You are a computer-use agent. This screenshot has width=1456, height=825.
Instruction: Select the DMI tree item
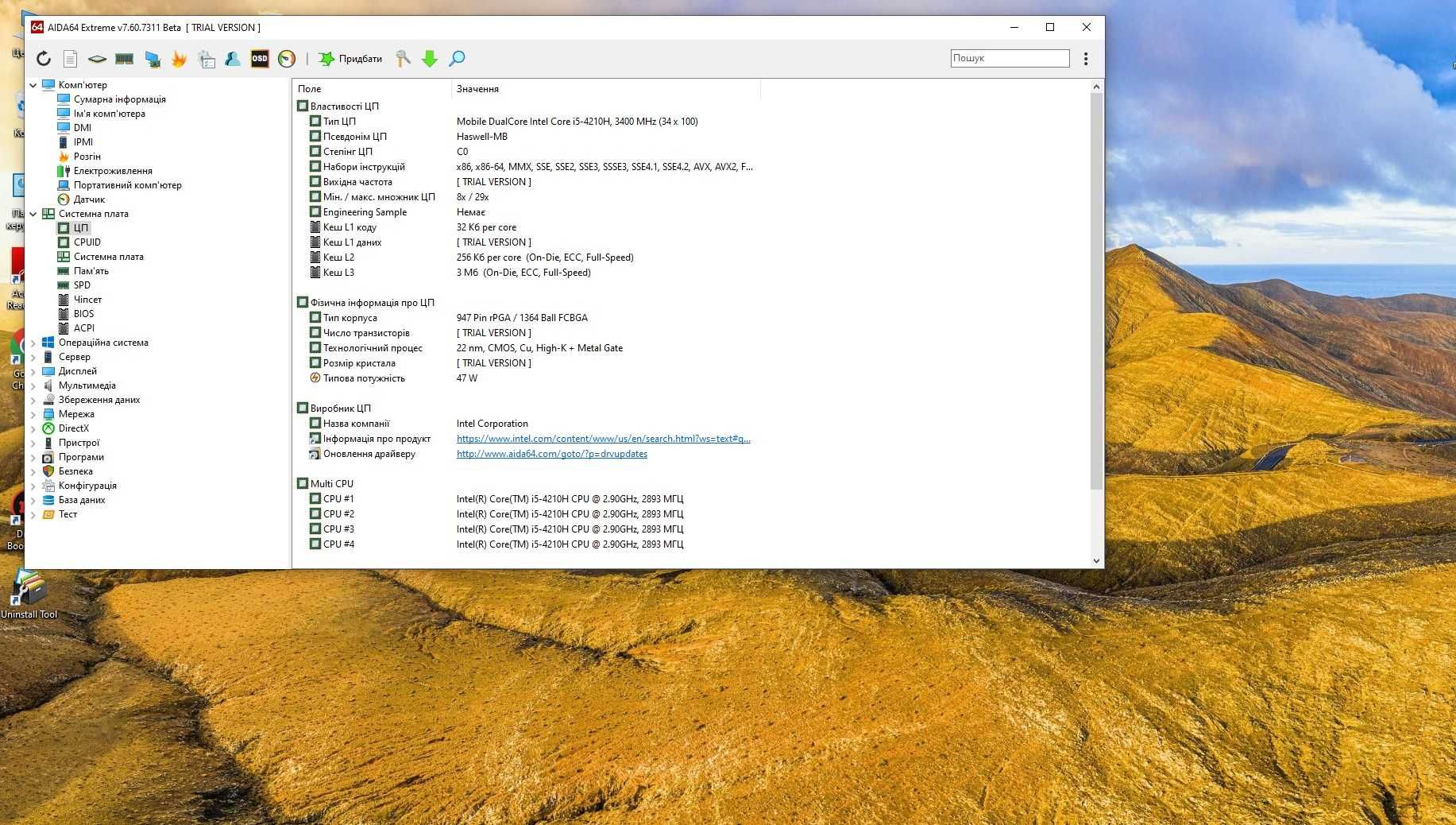point(83,128)
